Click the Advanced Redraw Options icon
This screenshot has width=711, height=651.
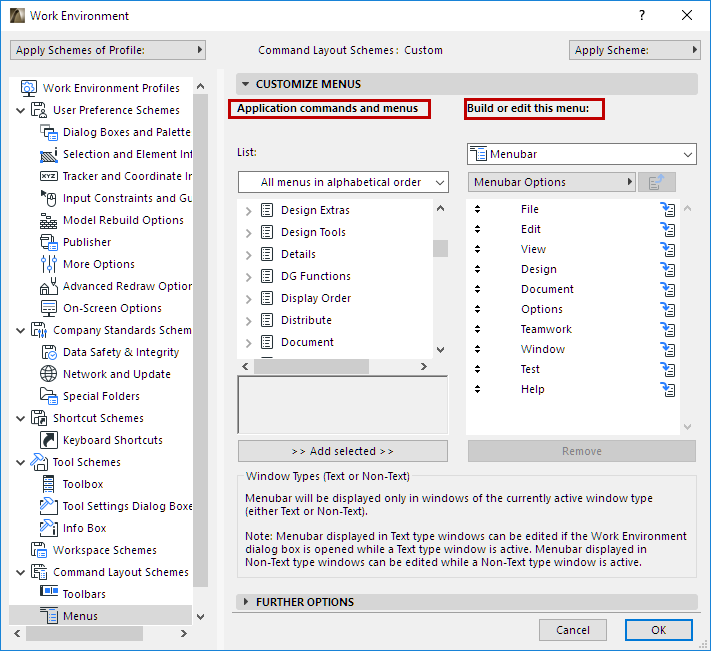(49, 287)
